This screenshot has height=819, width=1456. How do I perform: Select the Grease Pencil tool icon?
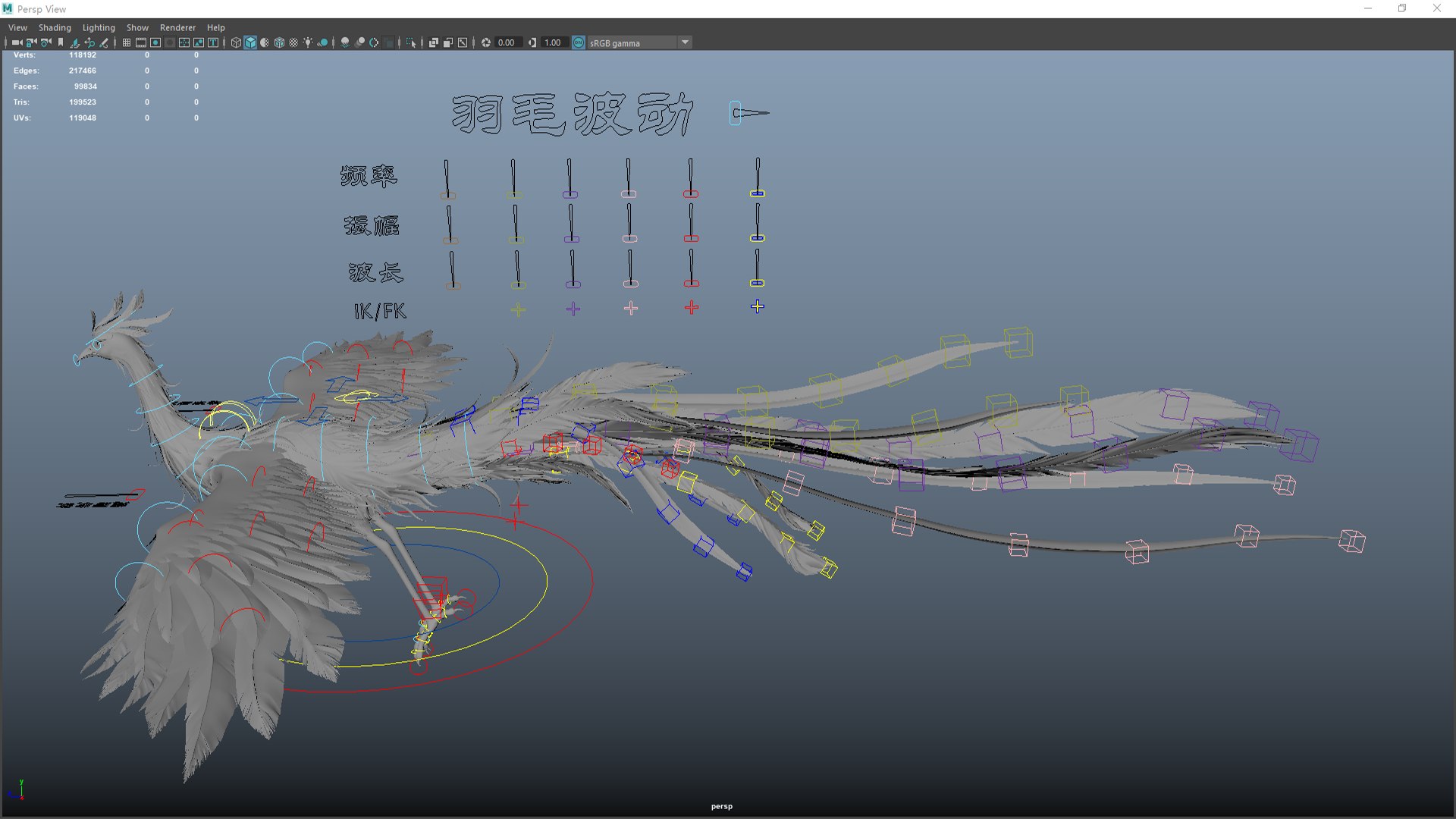pos(104,42)
